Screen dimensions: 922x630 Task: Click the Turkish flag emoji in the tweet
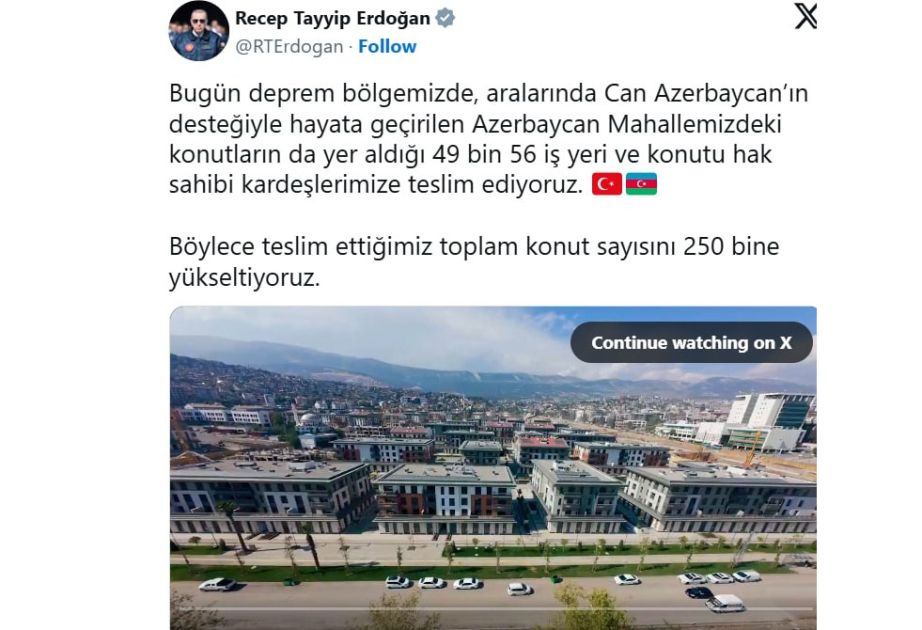(x=607, y=184)
